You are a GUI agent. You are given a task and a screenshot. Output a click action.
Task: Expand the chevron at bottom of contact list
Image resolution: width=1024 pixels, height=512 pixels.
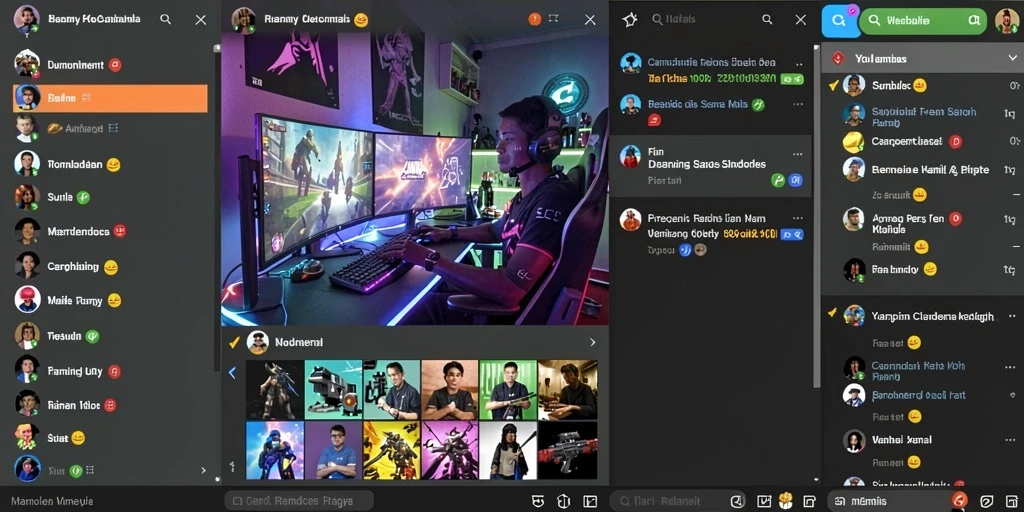(x=203, y=470)
